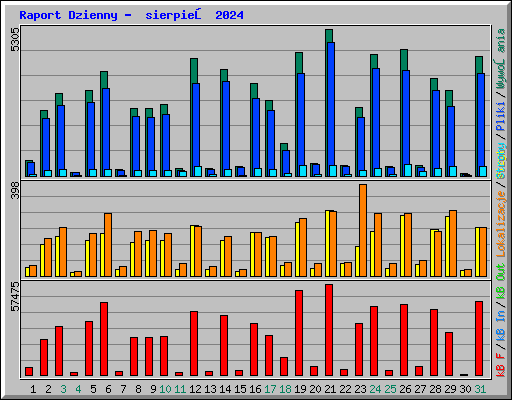Click the blue bar for day 12
512x400 pixels.
point(196,130)
